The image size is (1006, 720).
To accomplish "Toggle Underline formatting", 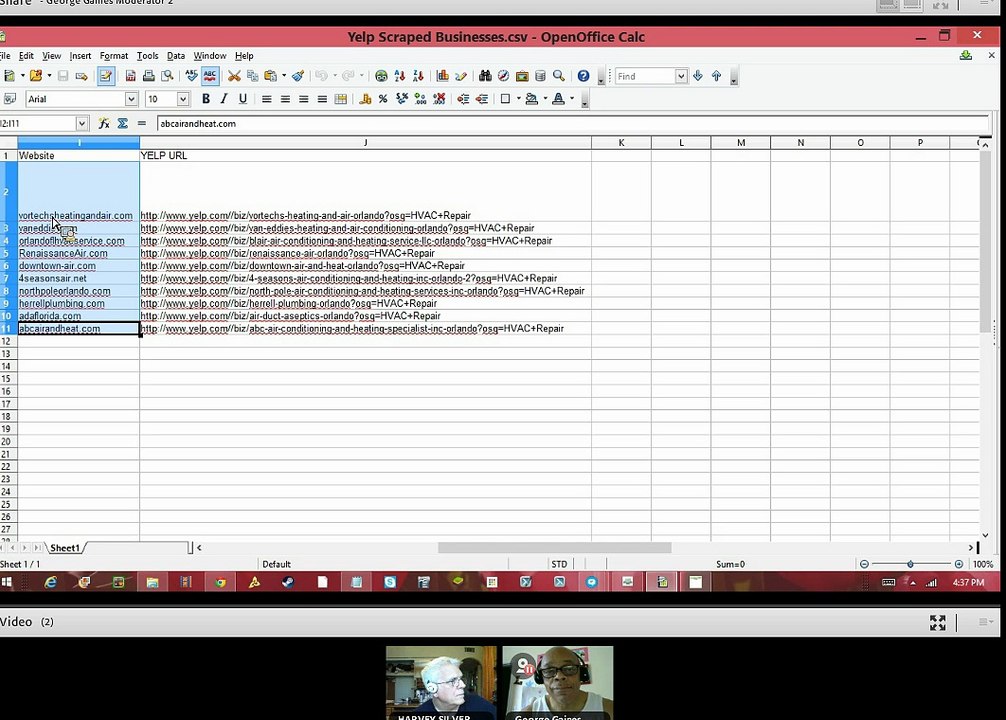I will (x=243, y=99).
